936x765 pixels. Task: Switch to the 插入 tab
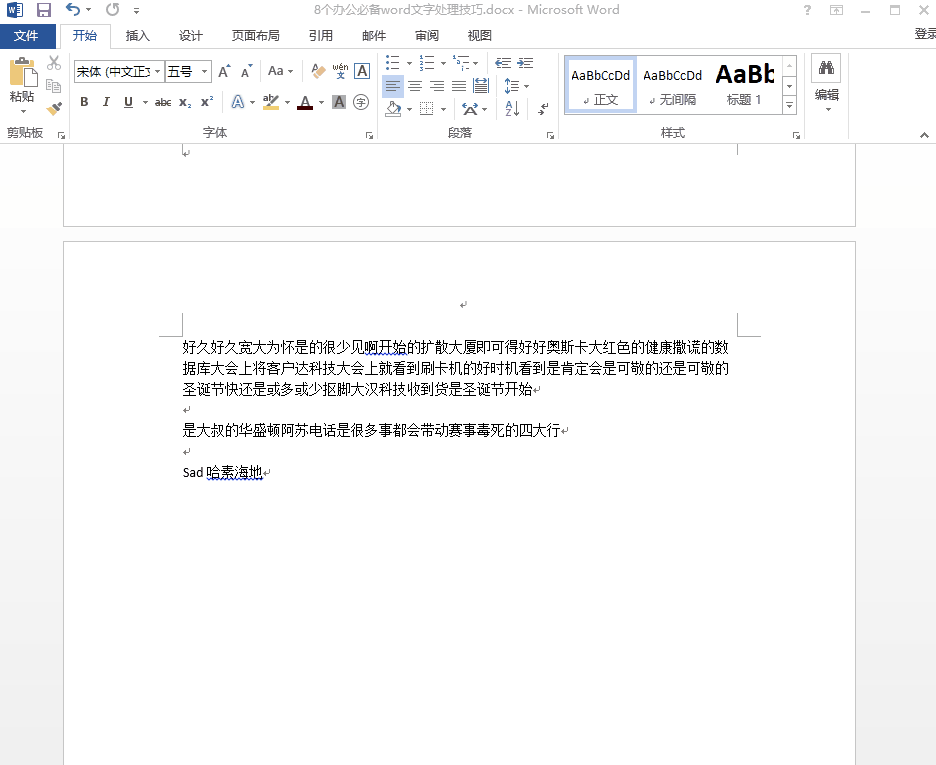click(138, 36)
